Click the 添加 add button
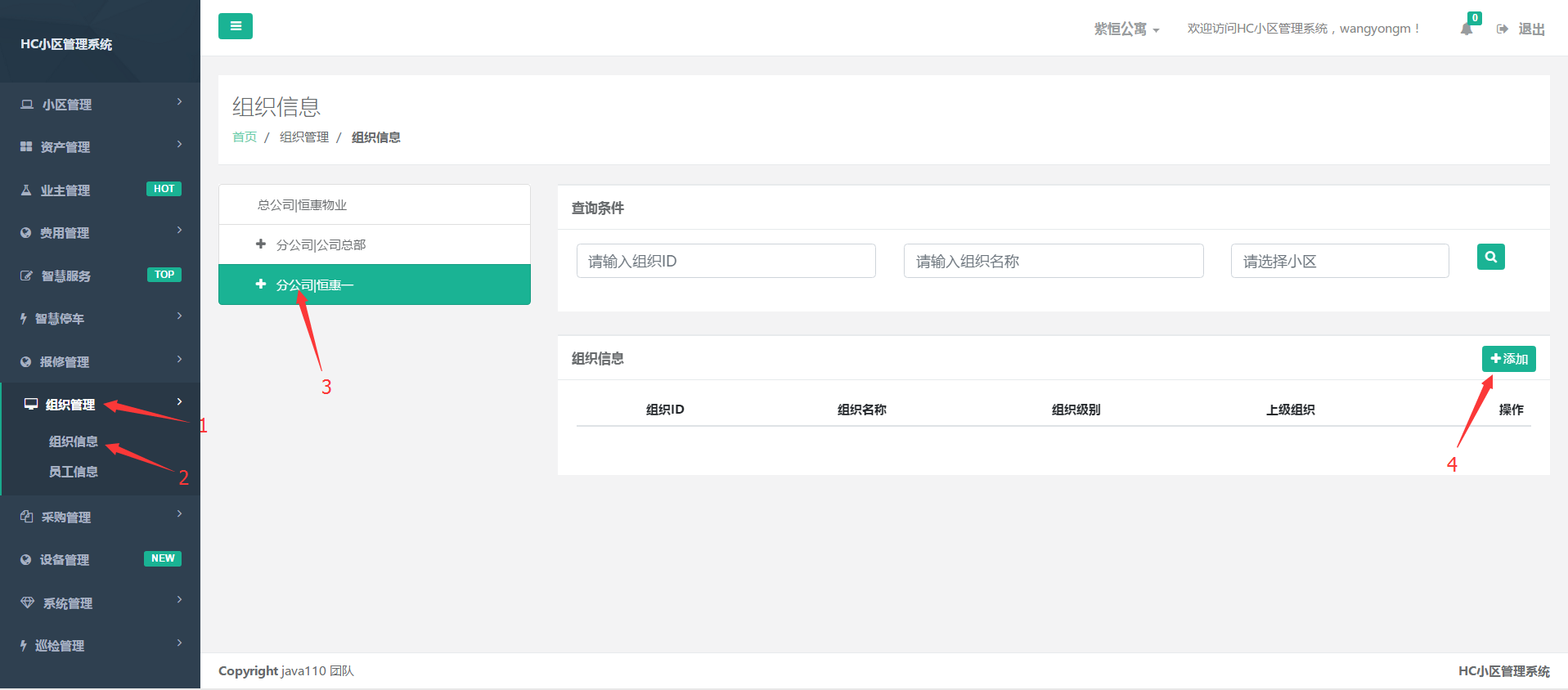Viewport: 1568px width, 690px height. 1509,359
